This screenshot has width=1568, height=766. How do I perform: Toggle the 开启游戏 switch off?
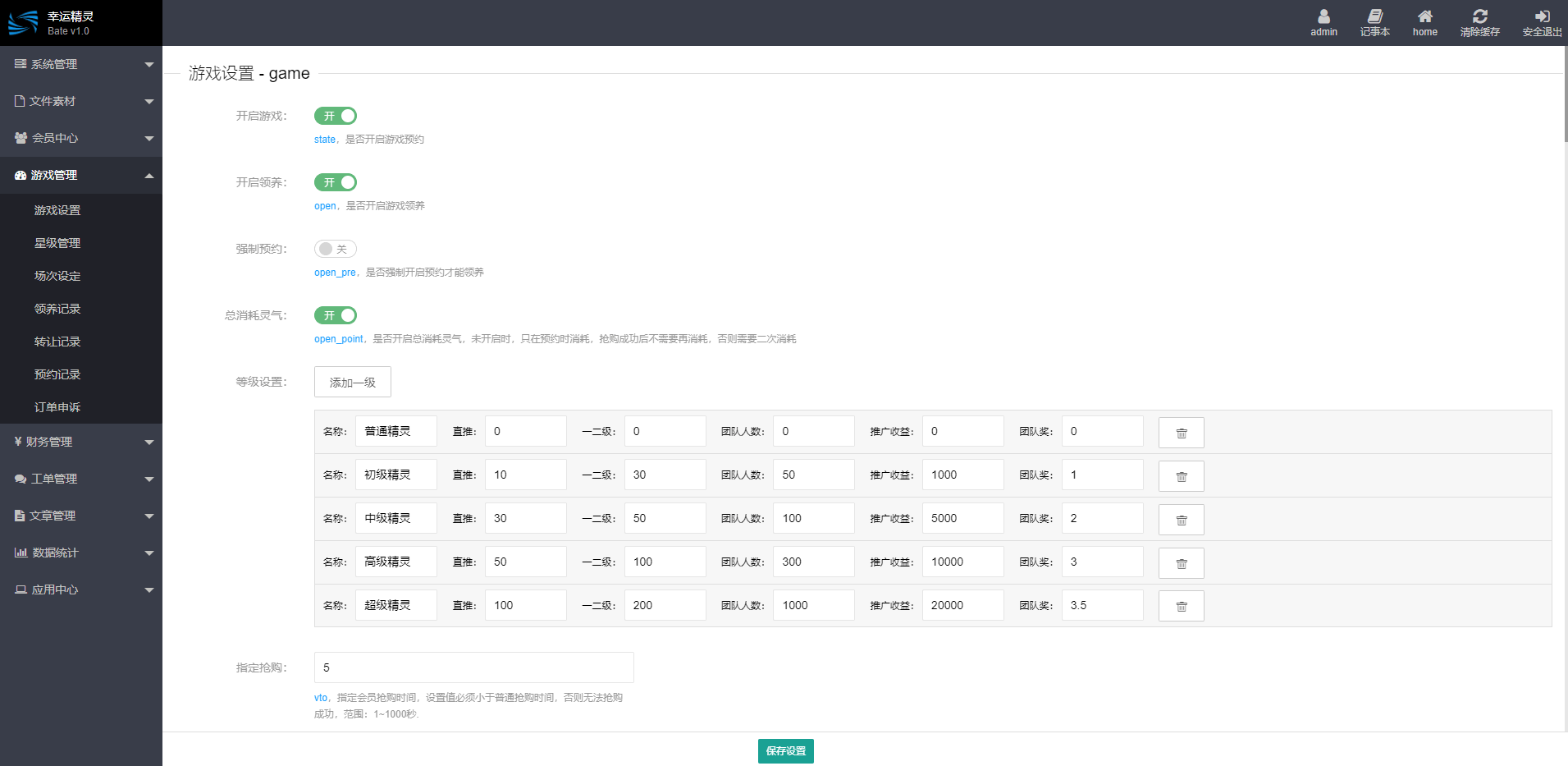pos(336,116)
